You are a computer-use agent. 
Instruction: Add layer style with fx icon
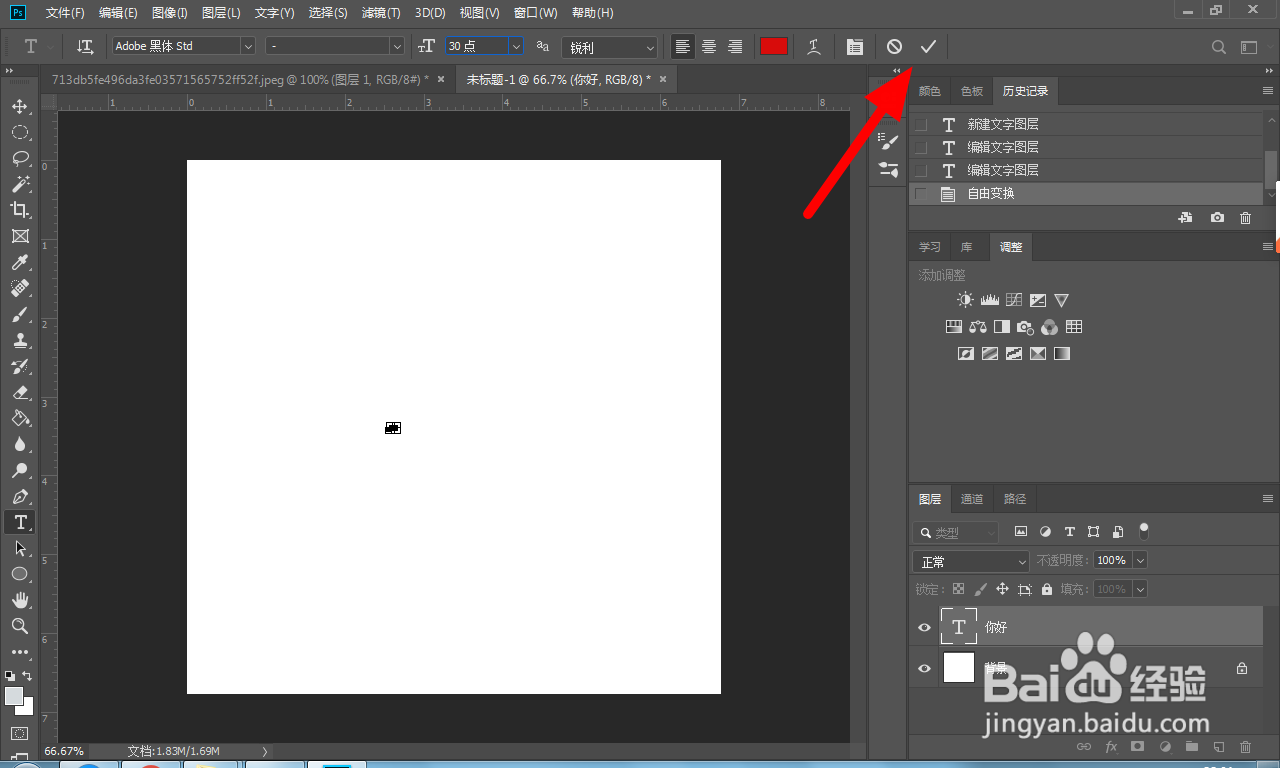1111,747
